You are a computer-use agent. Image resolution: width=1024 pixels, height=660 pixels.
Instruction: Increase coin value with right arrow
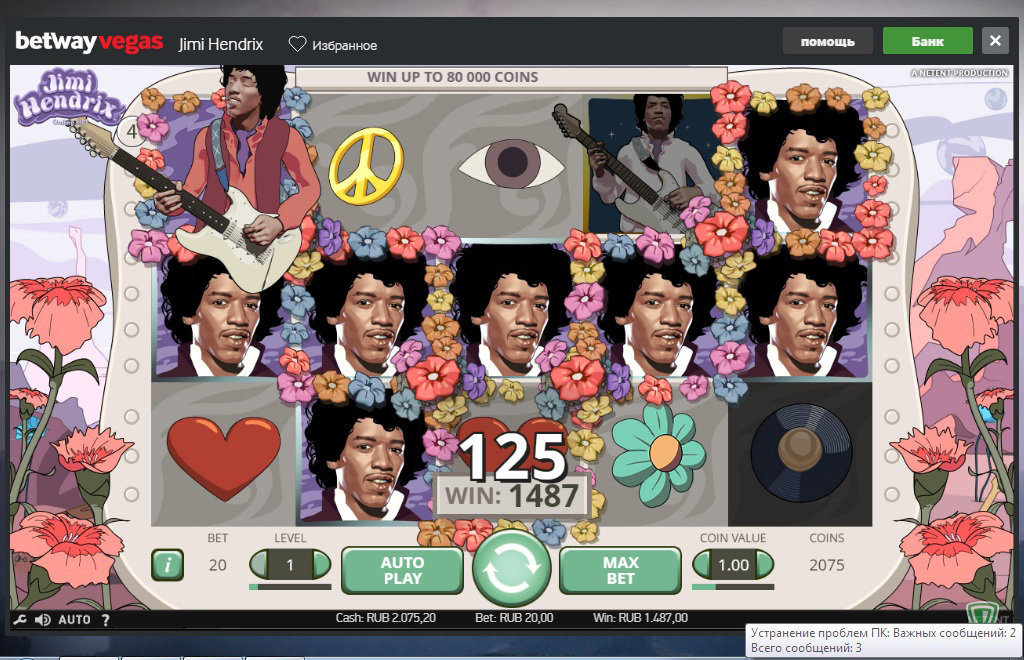(x=765, y=565)
